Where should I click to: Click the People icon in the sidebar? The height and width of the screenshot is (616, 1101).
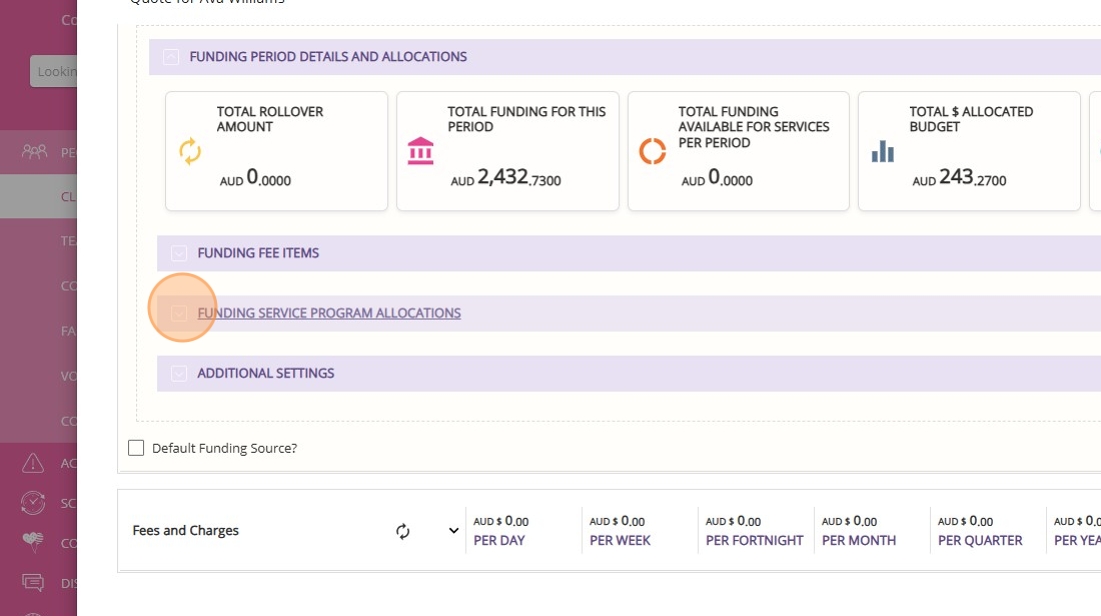click(x=34, y=152)
